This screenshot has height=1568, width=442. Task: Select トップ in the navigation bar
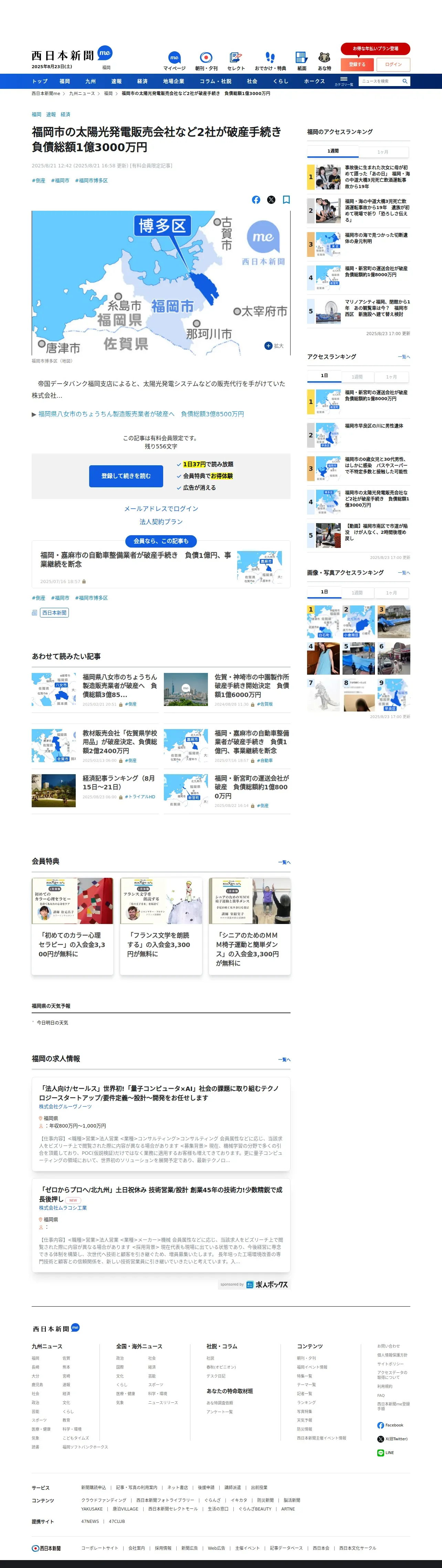40,81
